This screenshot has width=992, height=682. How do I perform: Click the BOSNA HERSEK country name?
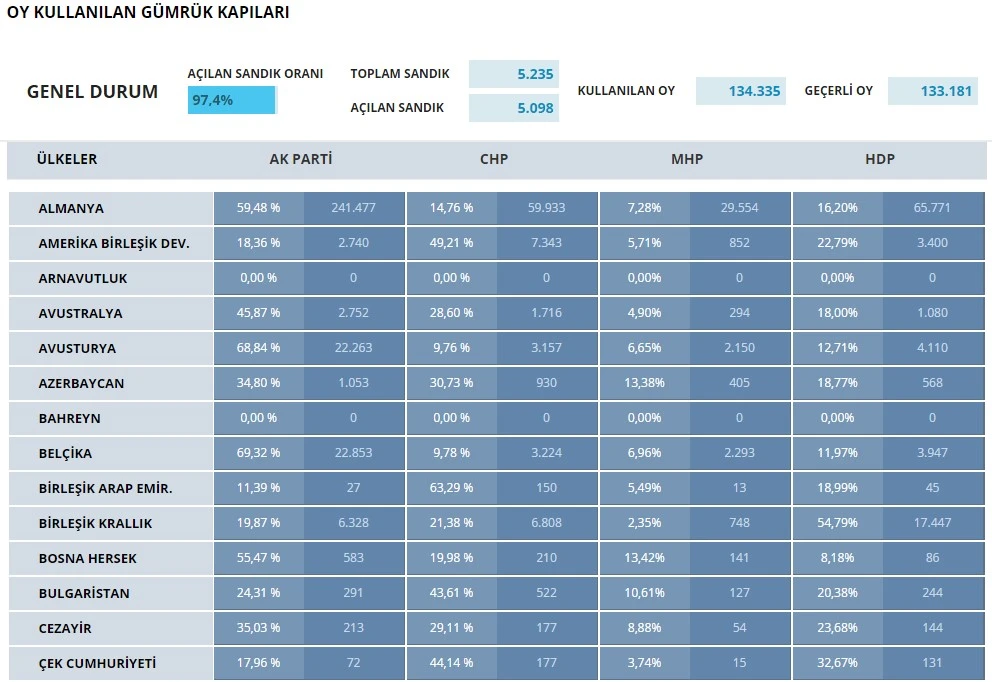87,558
